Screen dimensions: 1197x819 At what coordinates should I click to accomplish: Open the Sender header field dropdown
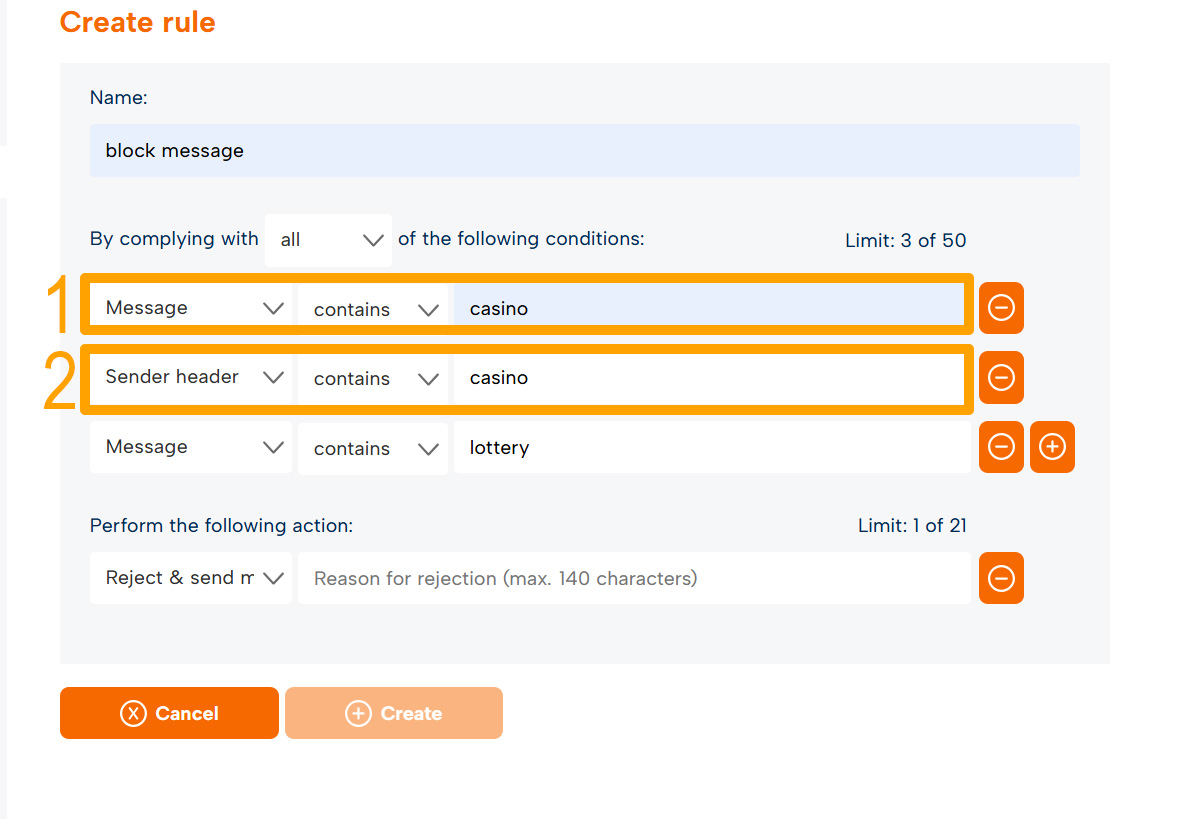(x=191, y=377)
